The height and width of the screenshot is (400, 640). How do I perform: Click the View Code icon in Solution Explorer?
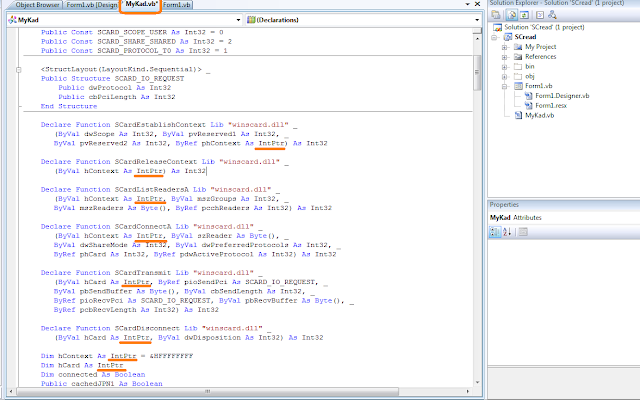point(540,15)
